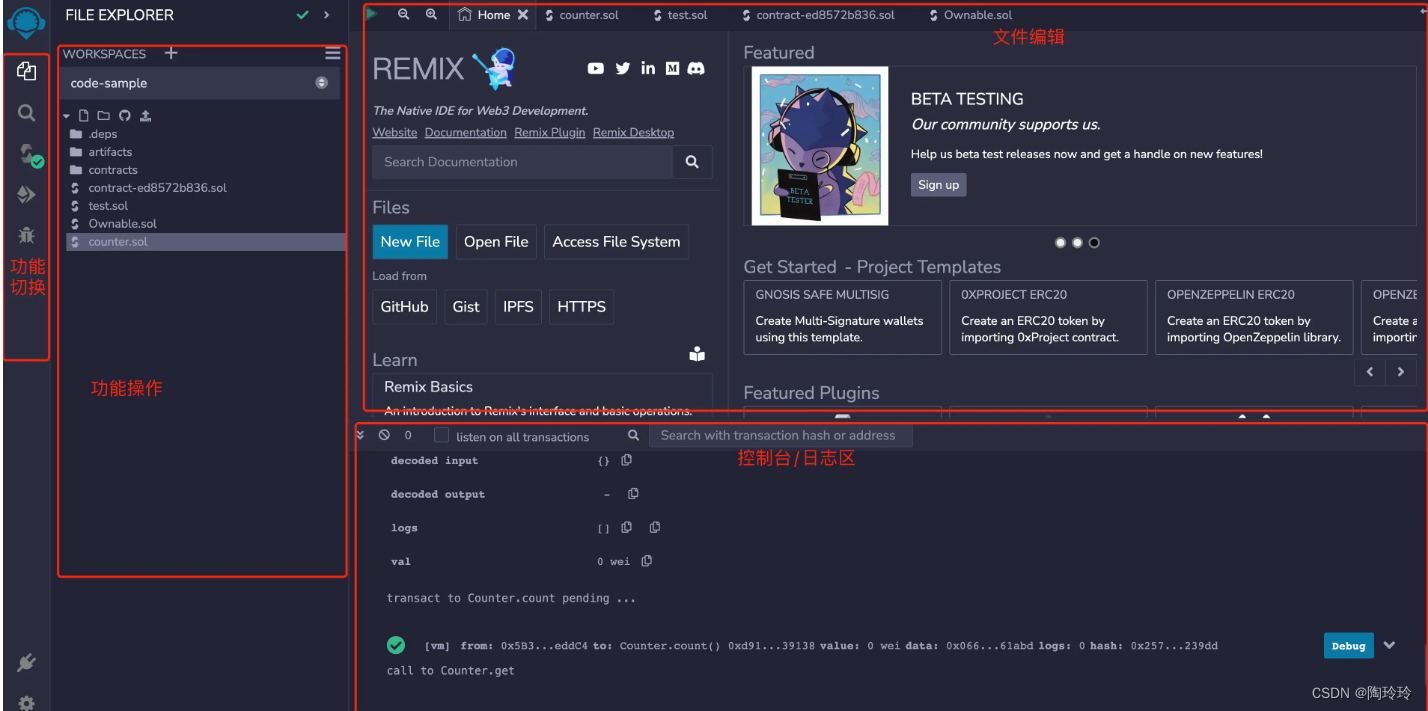Click the Search Documentation input field

[522, 162]
